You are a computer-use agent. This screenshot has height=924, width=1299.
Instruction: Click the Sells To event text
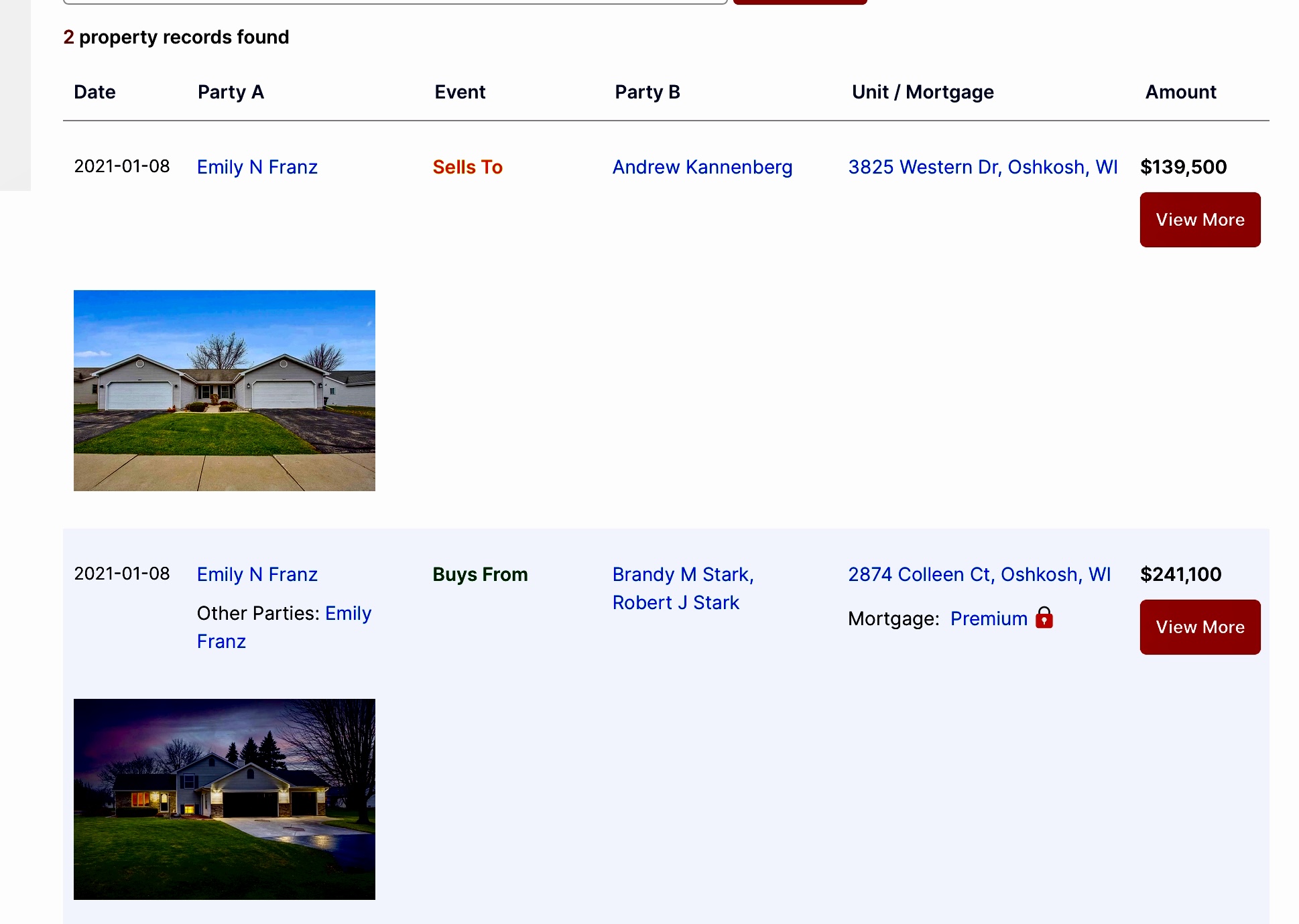pos(467,167)
